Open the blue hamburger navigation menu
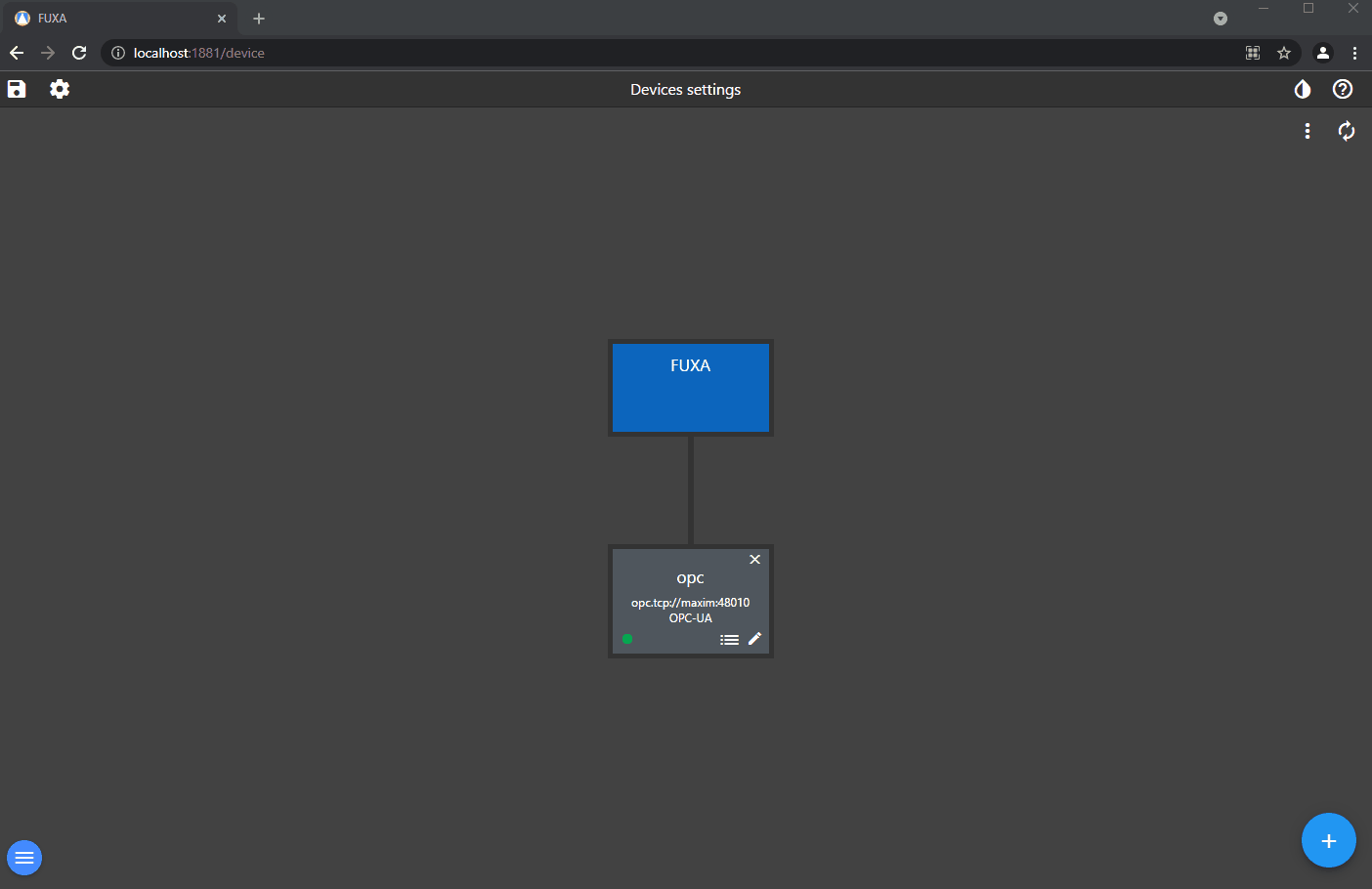The width and height of the screenshot is (1372, 889). tap(24, 858)
